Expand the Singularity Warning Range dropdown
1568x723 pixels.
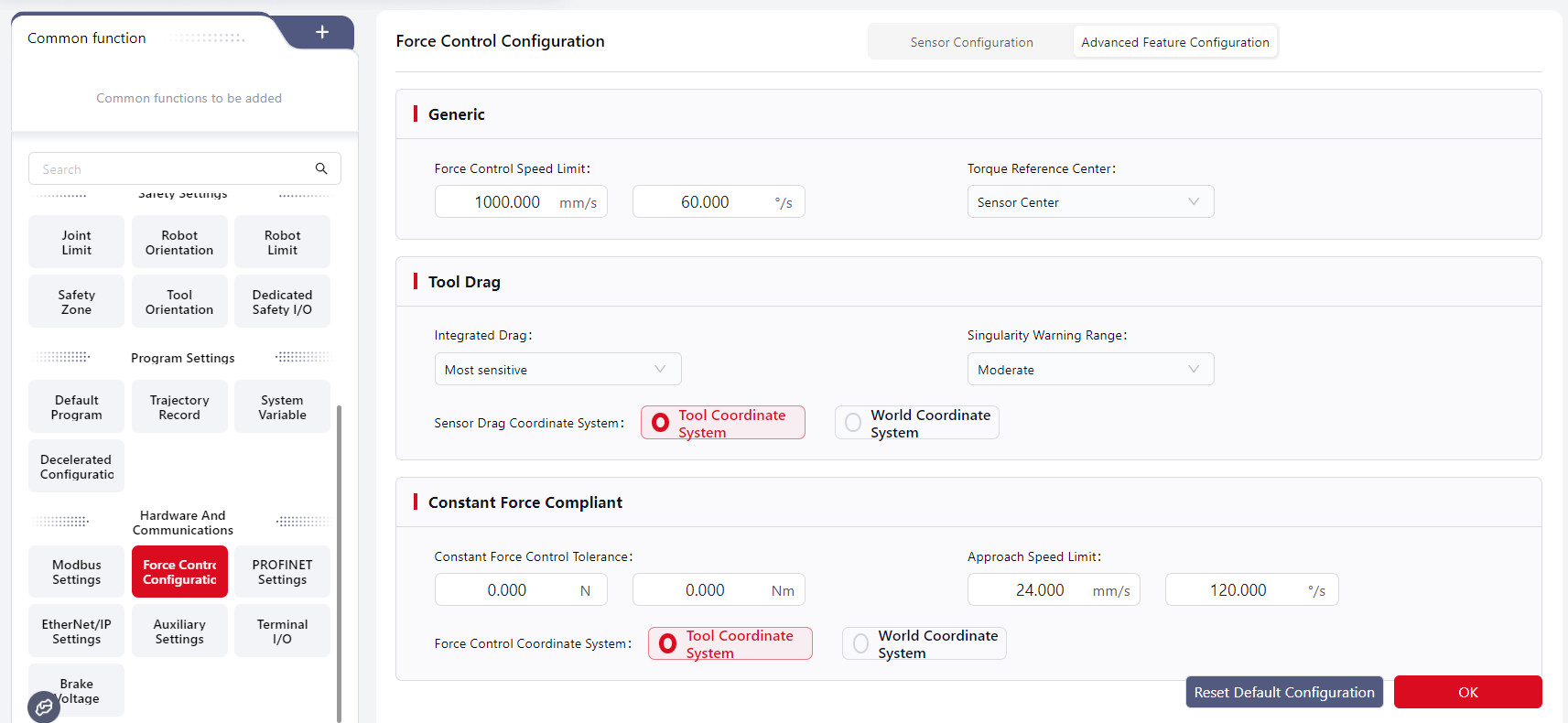1089,370
